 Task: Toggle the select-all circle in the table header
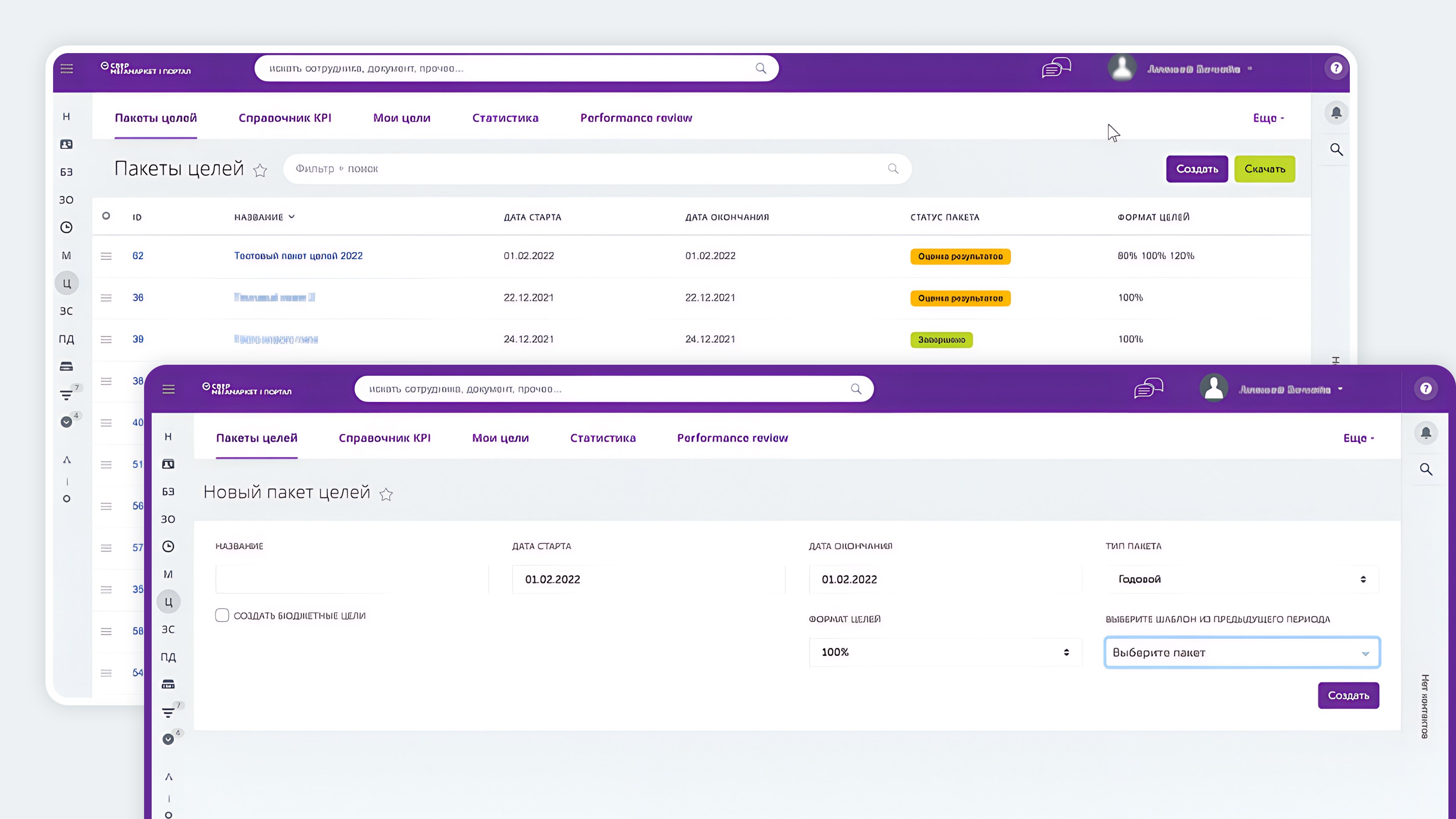point(106,216)
